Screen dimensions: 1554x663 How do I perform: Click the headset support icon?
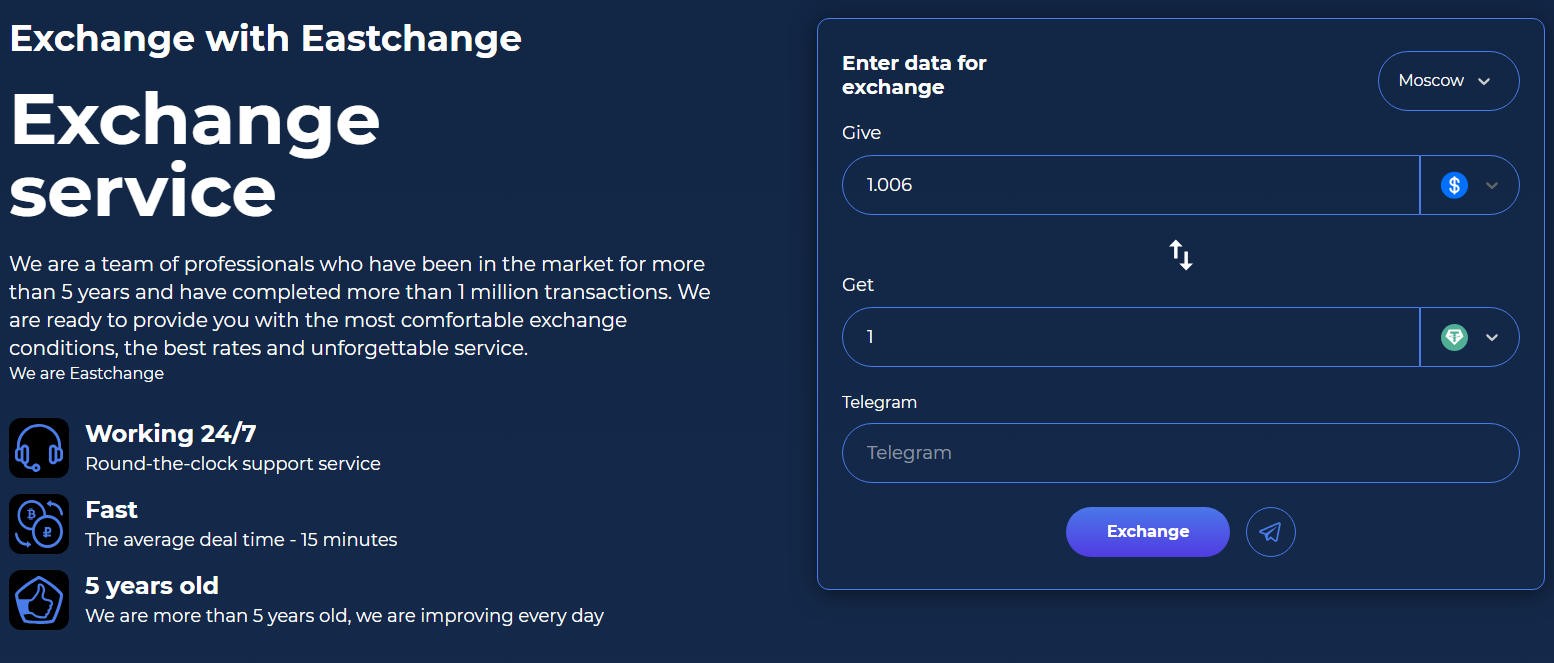39,448
